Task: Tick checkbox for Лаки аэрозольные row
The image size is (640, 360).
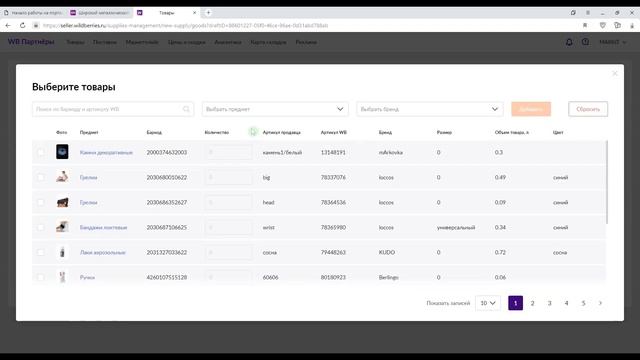Action: point(40,252)
